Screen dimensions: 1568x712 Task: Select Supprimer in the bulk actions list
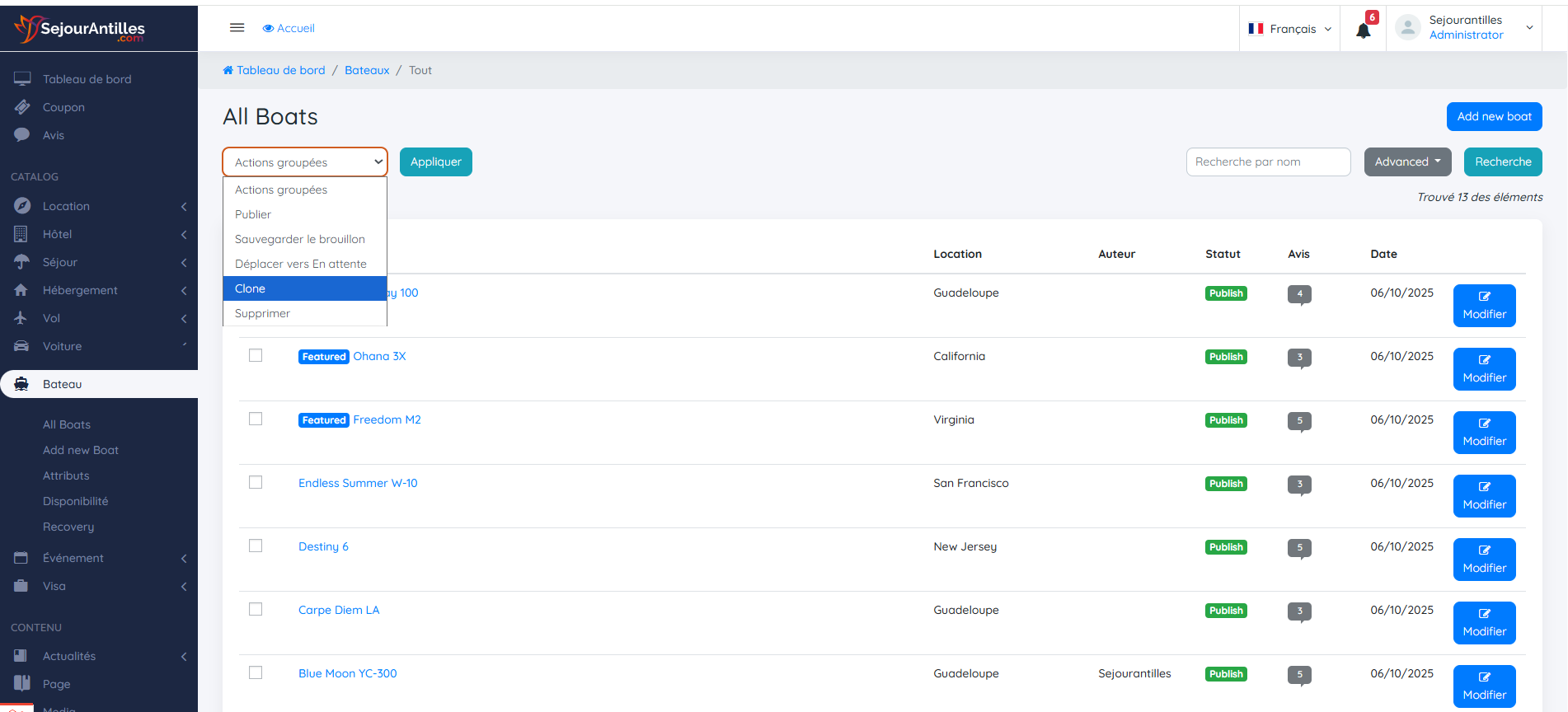pos(304,313)
